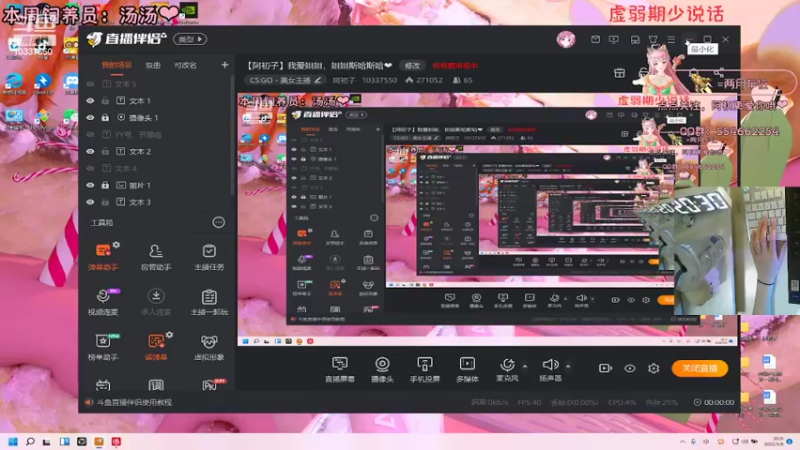Open the 读弹幕 read danmaku tool
800x450 pixels.
156,347
